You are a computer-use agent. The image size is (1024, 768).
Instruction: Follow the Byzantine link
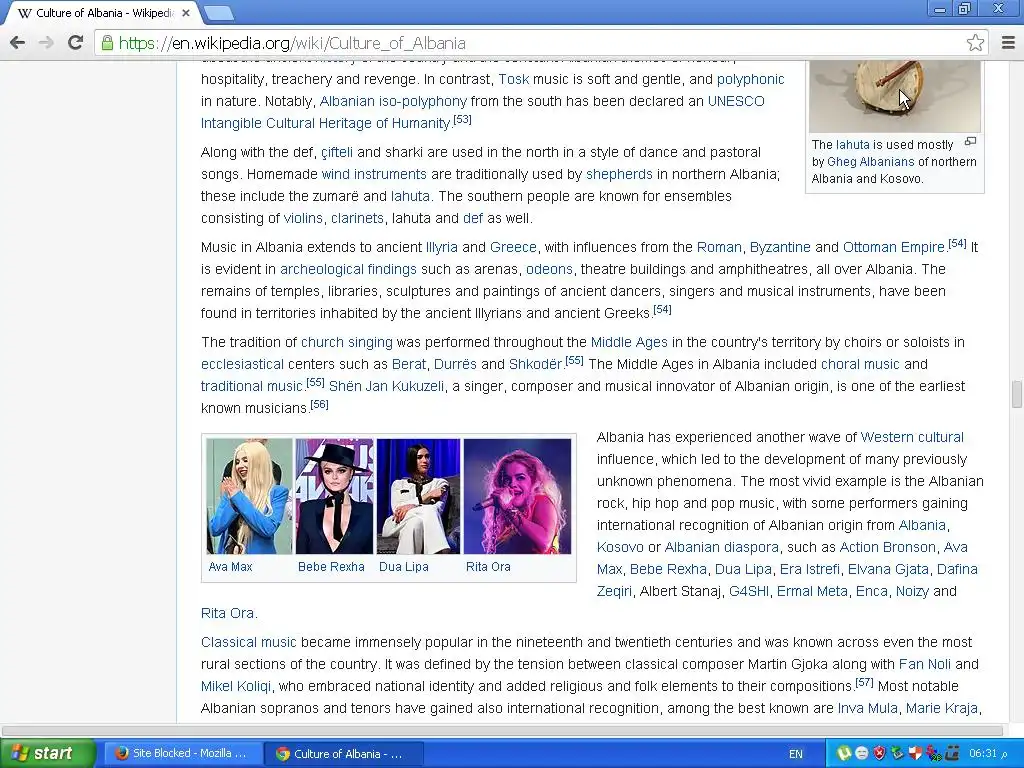780,248
